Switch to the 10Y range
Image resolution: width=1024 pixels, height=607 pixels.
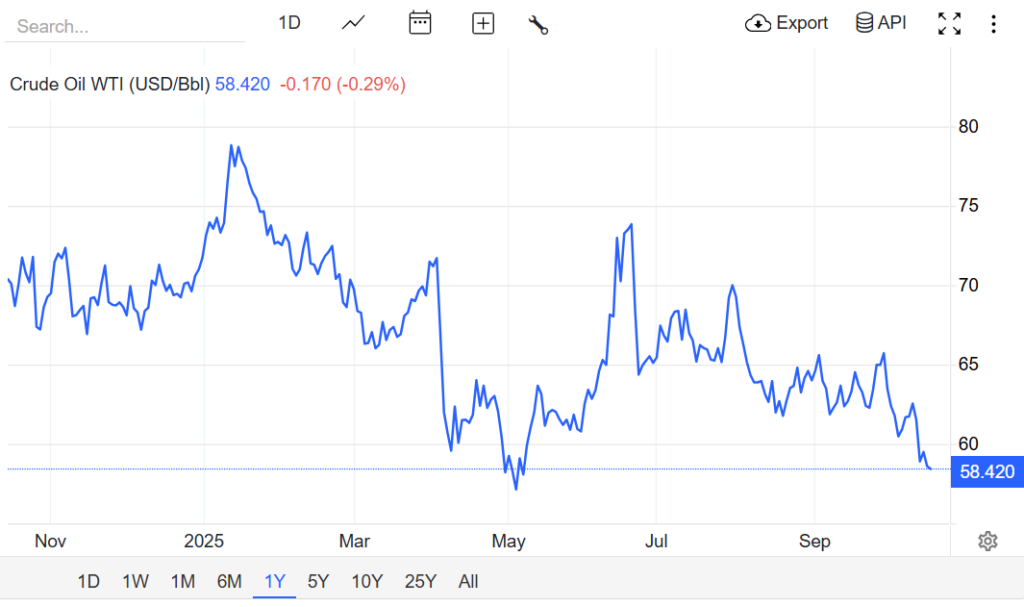367,581
